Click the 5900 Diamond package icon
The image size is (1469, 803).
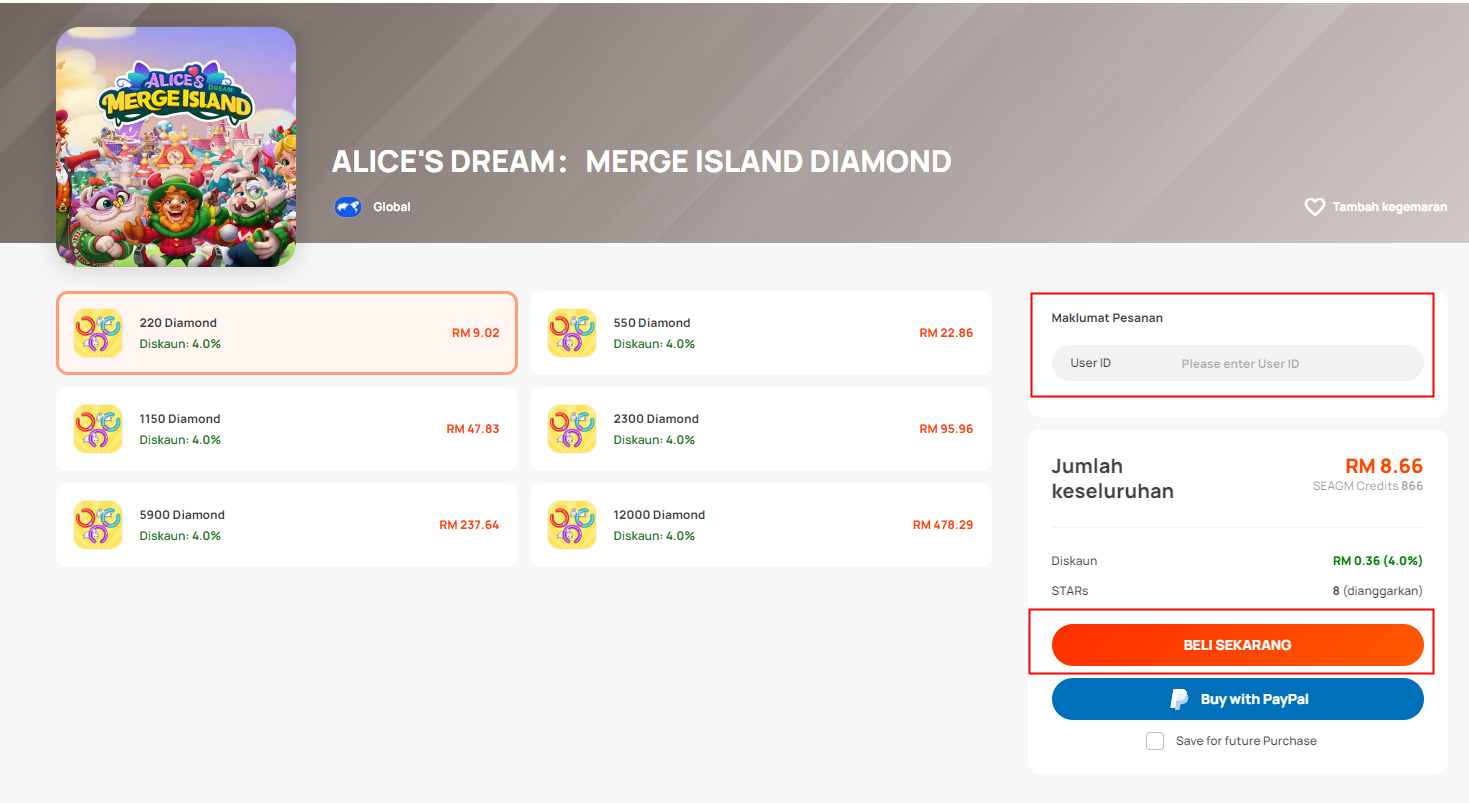98,525
